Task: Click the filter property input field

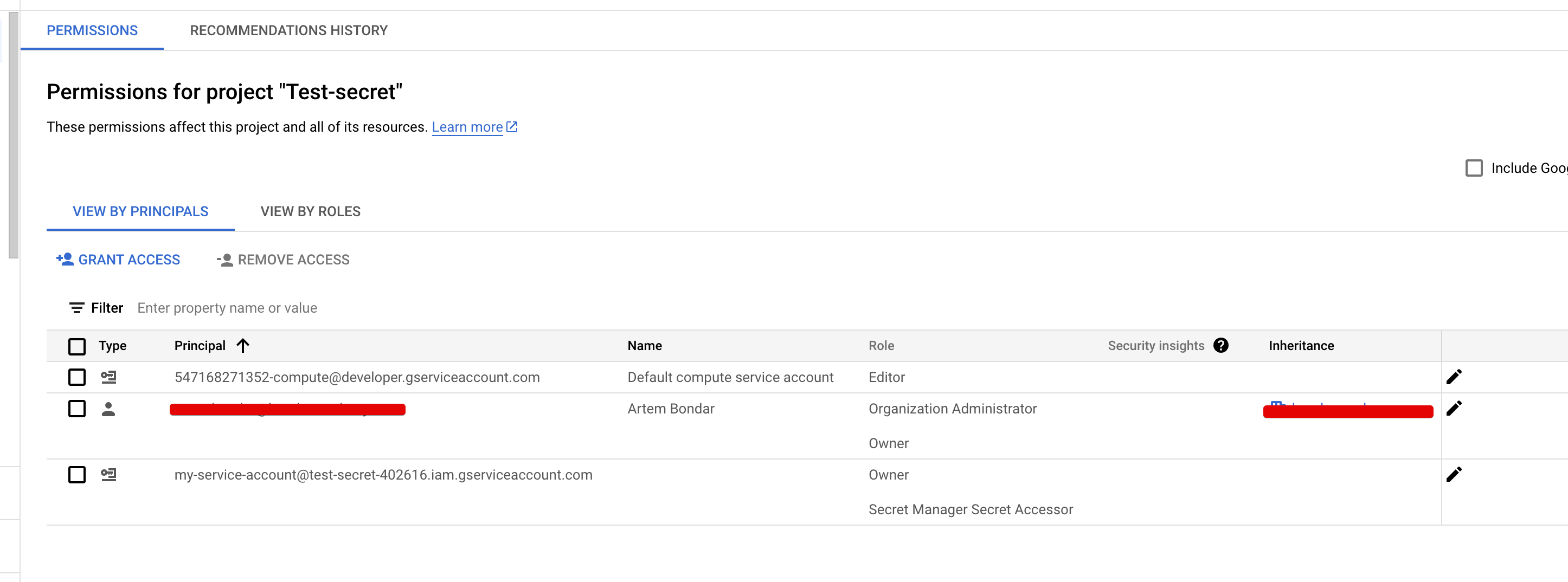Action: [x=227, y=307]
